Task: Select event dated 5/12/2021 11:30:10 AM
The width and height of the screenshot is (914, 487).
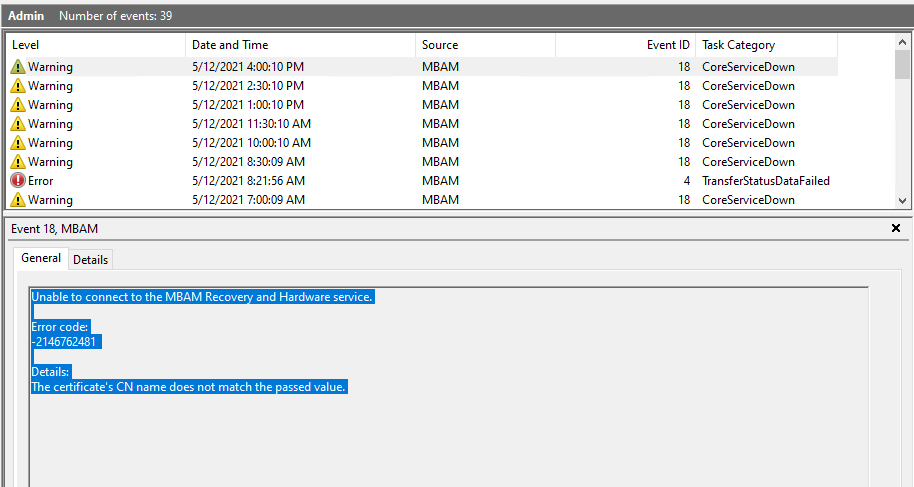Action: tap(423, 124)
